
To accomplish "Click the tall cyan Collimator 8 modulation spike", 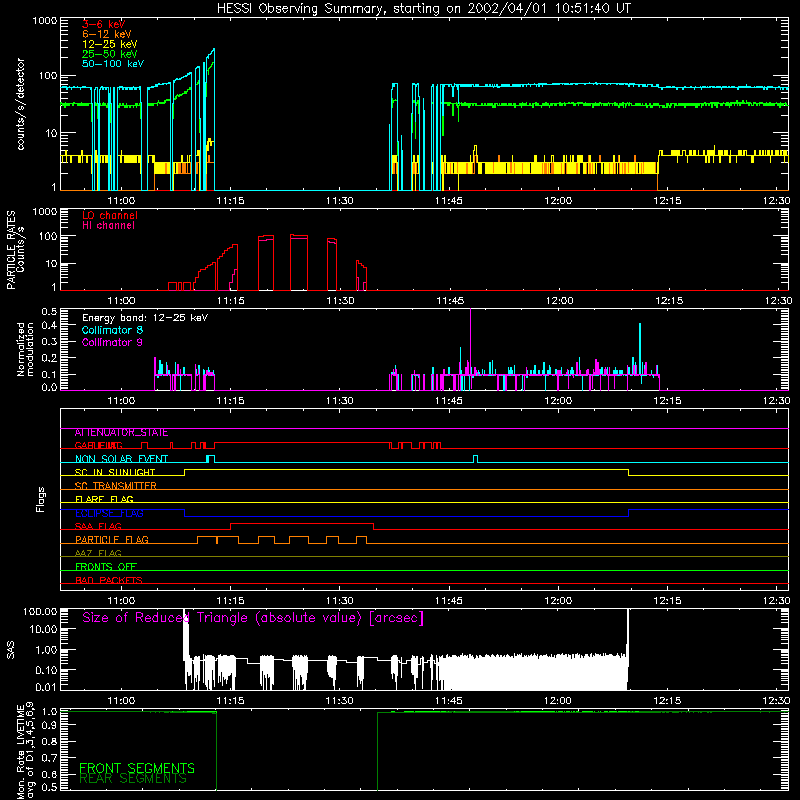I will pyautogui.click(x=640, y=347).
